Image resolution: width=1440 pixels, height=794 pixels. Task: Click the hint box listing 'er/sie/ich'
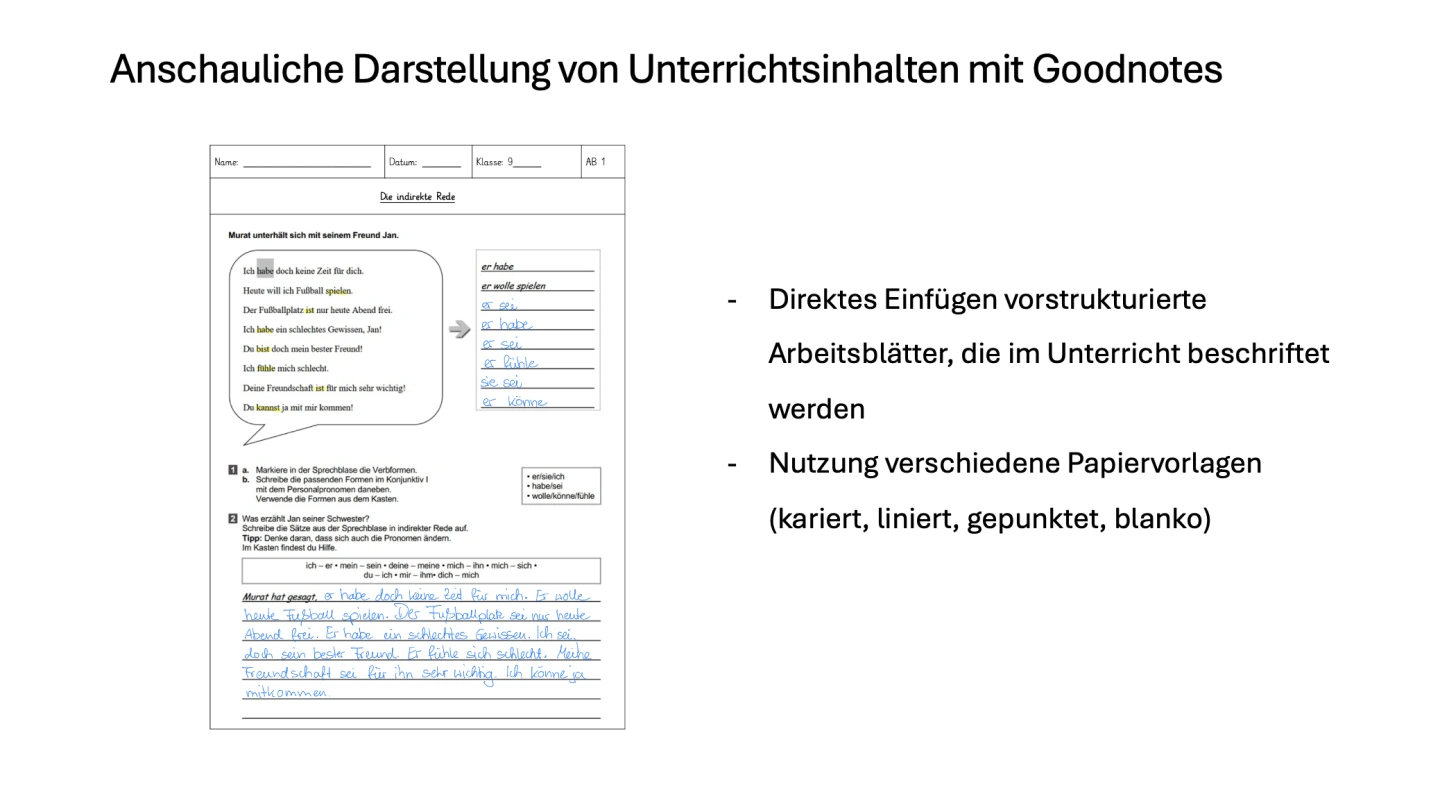click(x=560, y=486)
